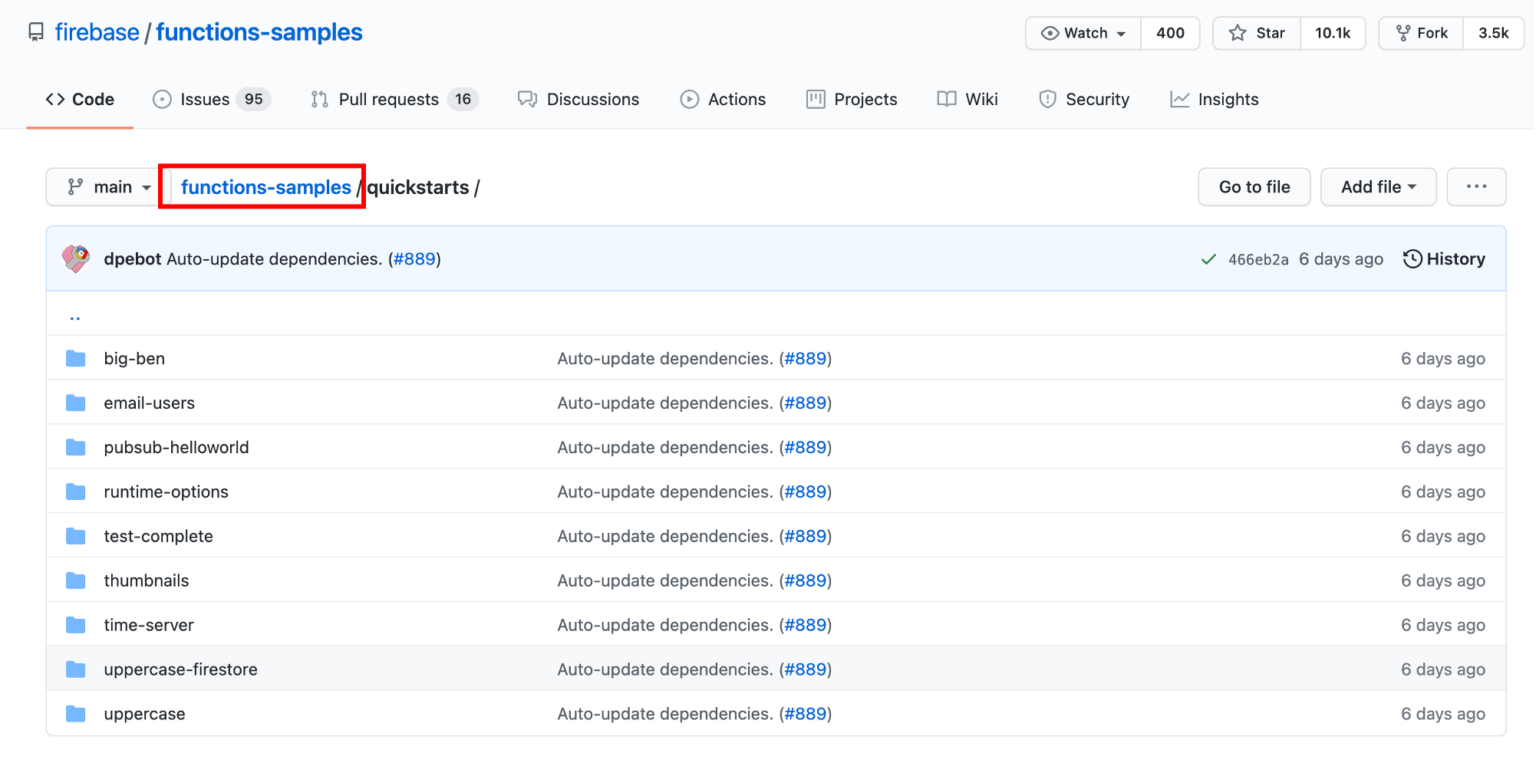This screenshot has height=763, width=1536.
Task: Open the Code tab's repository icon
Action: pyautogui.click(x=55, y=99)
